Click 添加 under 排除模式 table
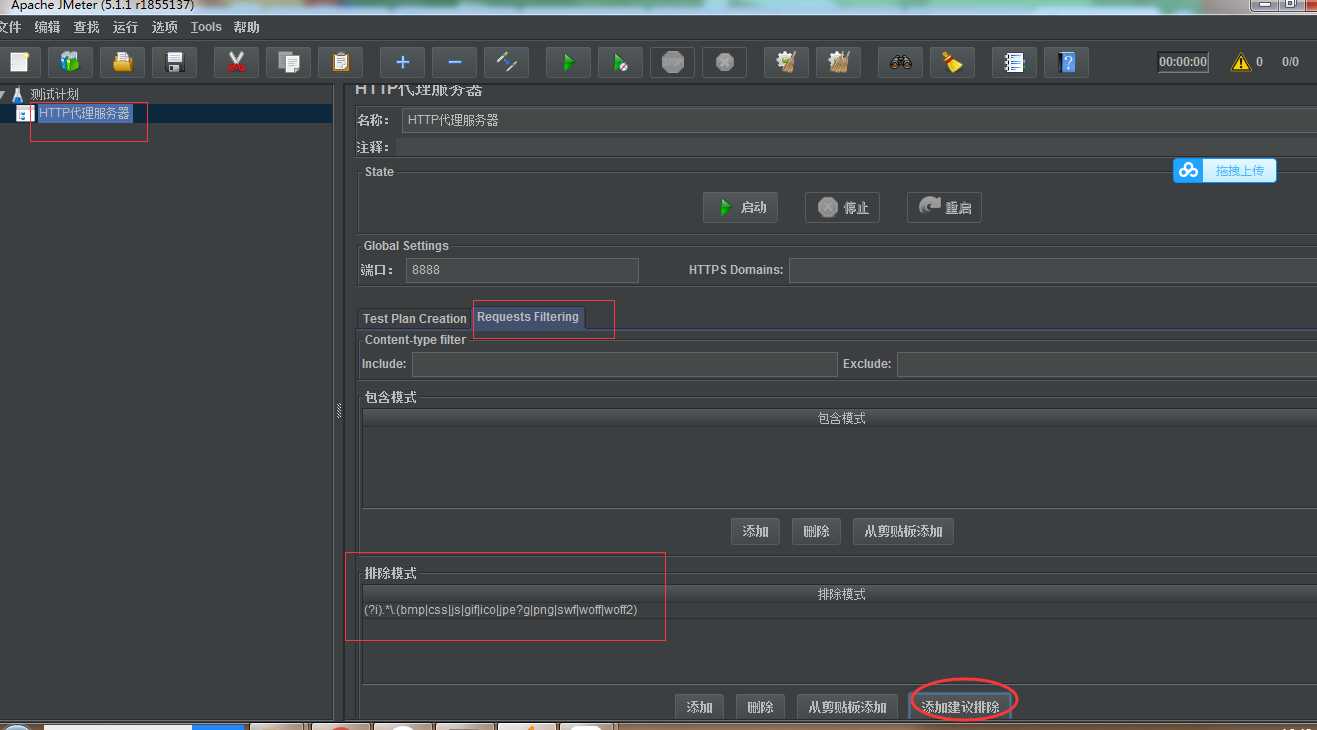Viewport: 1317px width, 730px height. point(699,707)
